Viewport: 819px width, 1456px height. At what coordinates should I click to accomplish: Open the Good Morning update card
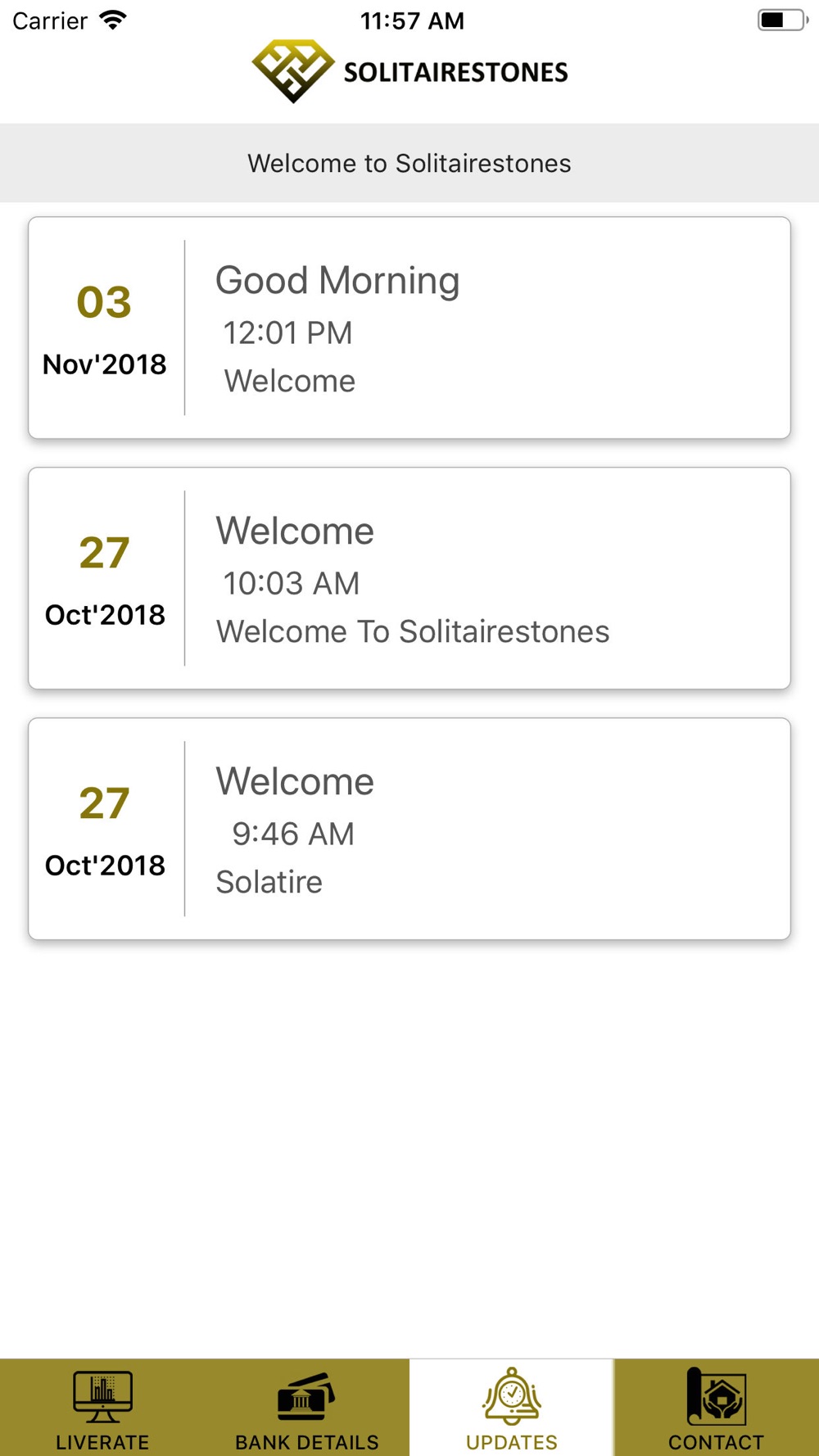click(409, 328)
